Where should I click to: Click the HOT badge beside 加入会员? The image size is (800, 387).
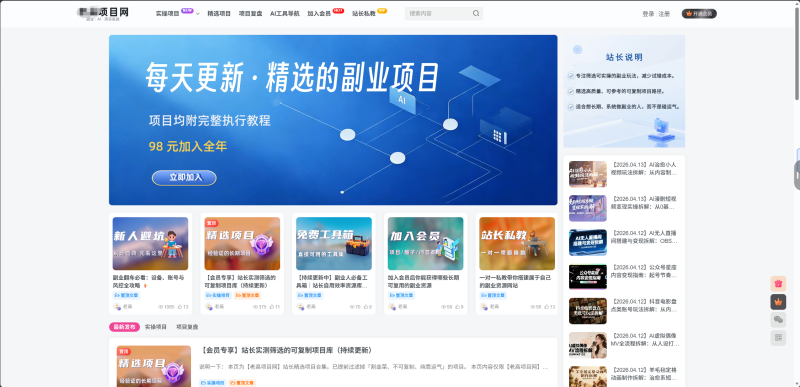pyautogui.click(x=338, y=10)
